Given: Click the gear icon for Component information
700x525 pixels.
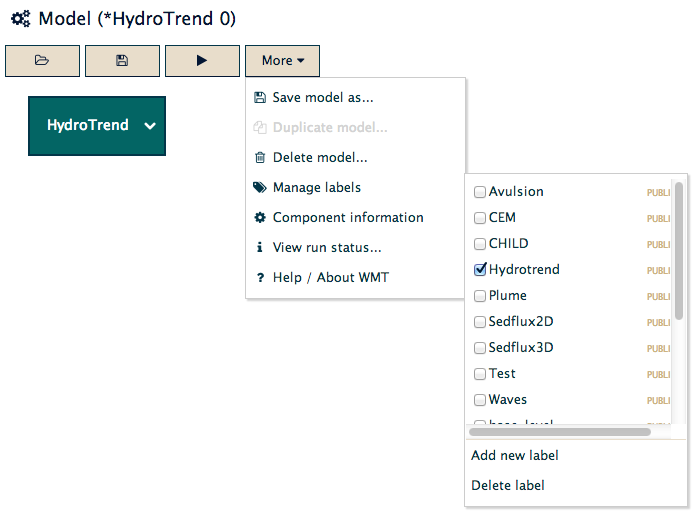Looking at the screenshot, I should click(x=260, y=217).
